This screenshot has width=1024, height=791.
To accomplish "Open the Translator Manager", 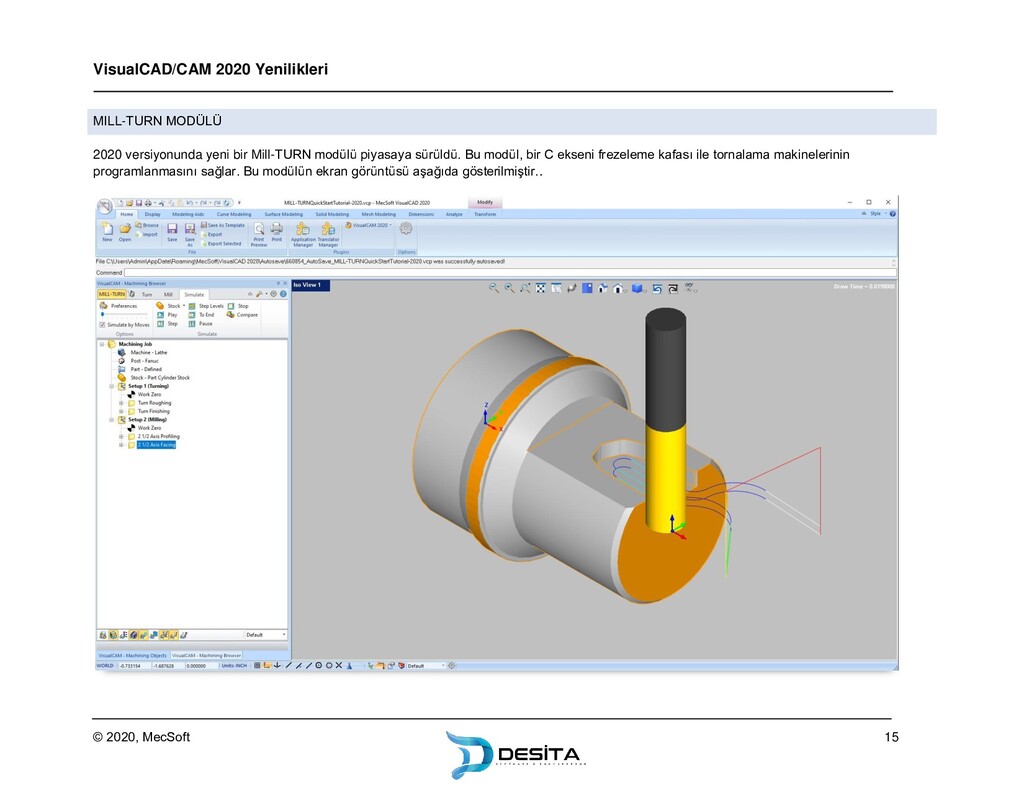I will point(328,234).
